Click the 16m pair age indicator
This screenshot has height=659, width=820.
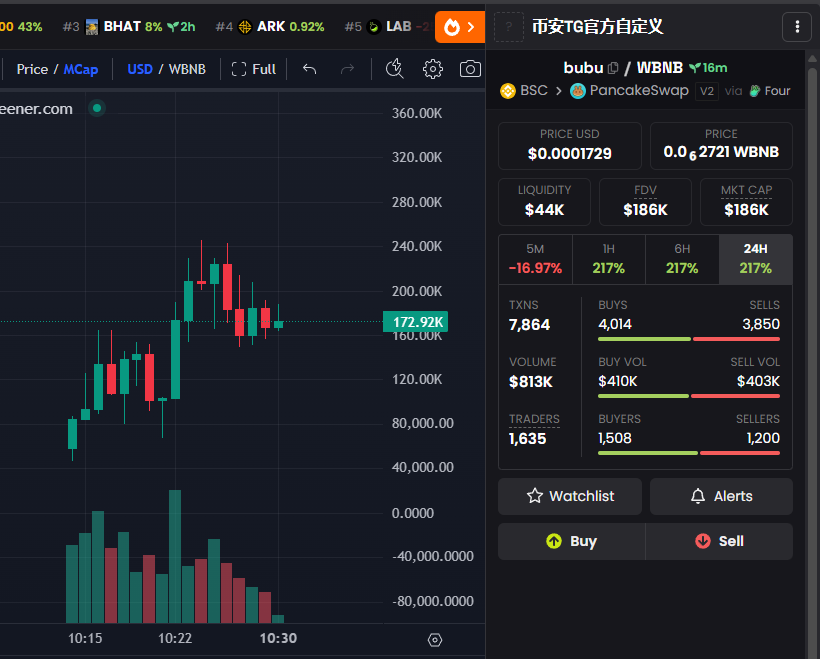(709, 68)
